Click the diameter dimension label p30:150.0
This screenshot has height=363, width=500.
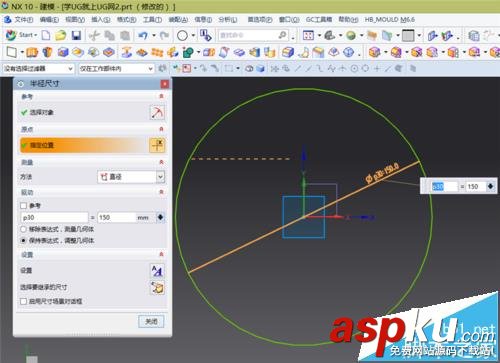382,173
